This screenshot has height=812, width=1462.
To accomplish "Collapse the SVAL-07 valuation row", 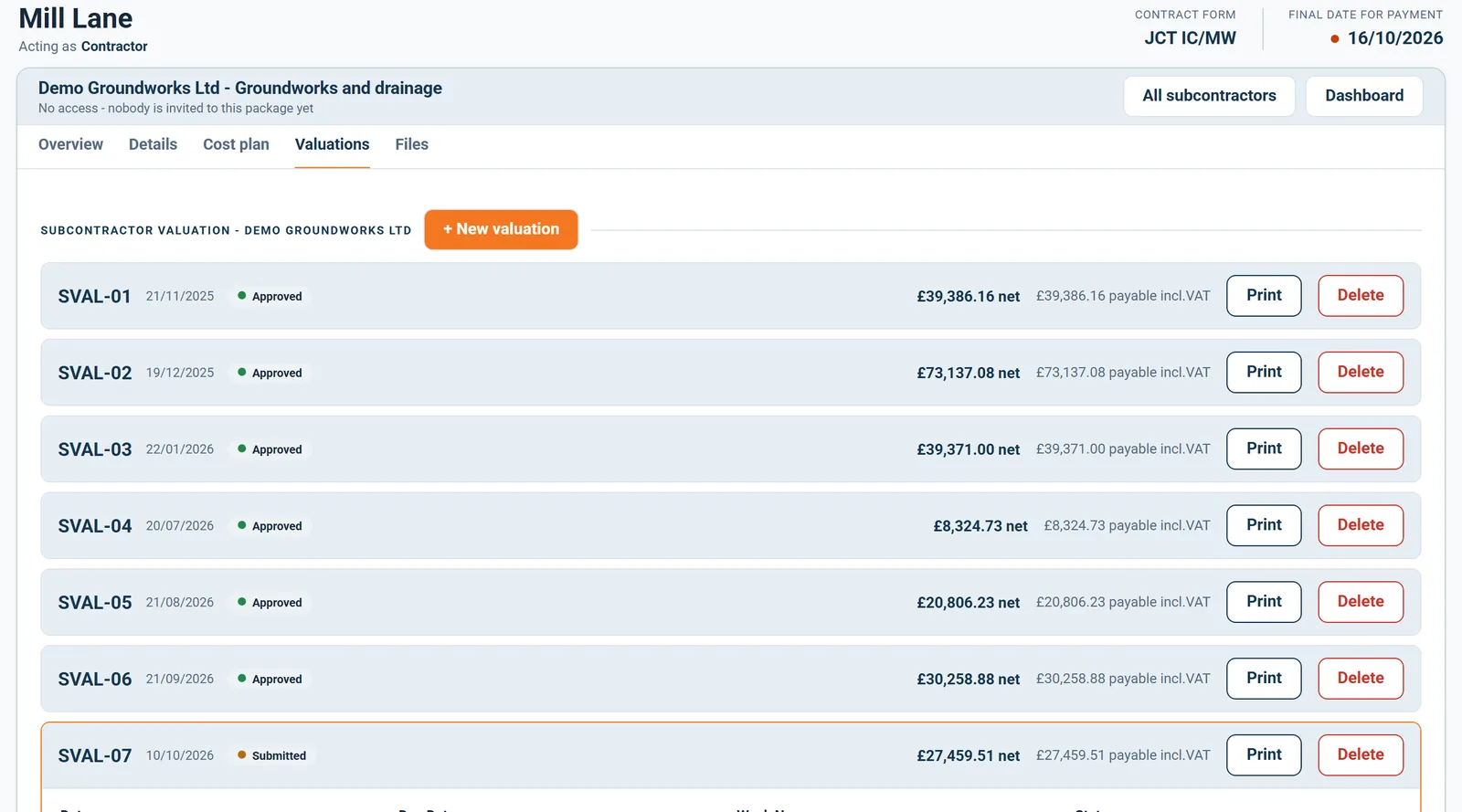I will [730, 755].
